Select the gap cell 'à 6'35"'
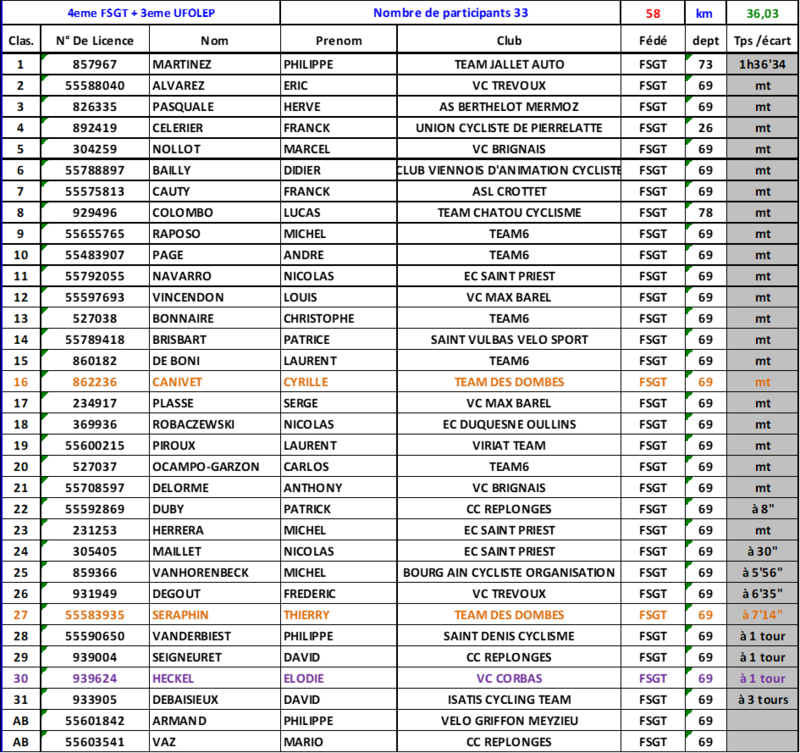 [x=762, y=594]
